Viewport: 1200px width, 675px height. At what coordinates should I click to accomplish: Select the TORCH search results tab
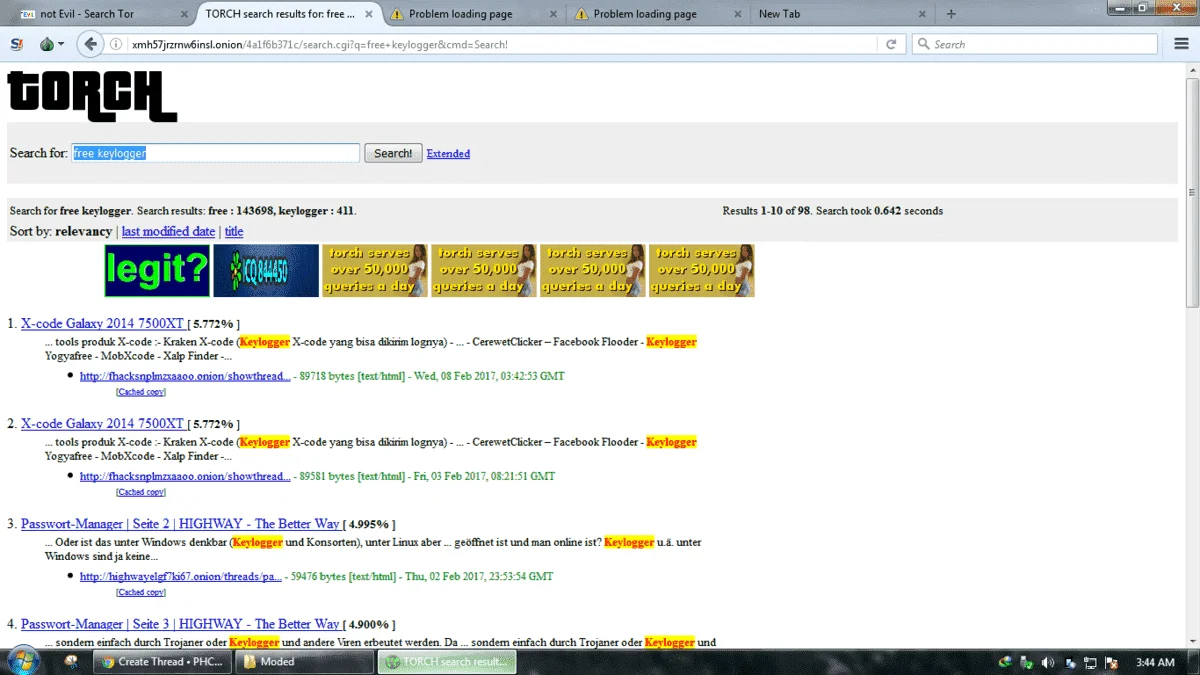tap(290, 14)
